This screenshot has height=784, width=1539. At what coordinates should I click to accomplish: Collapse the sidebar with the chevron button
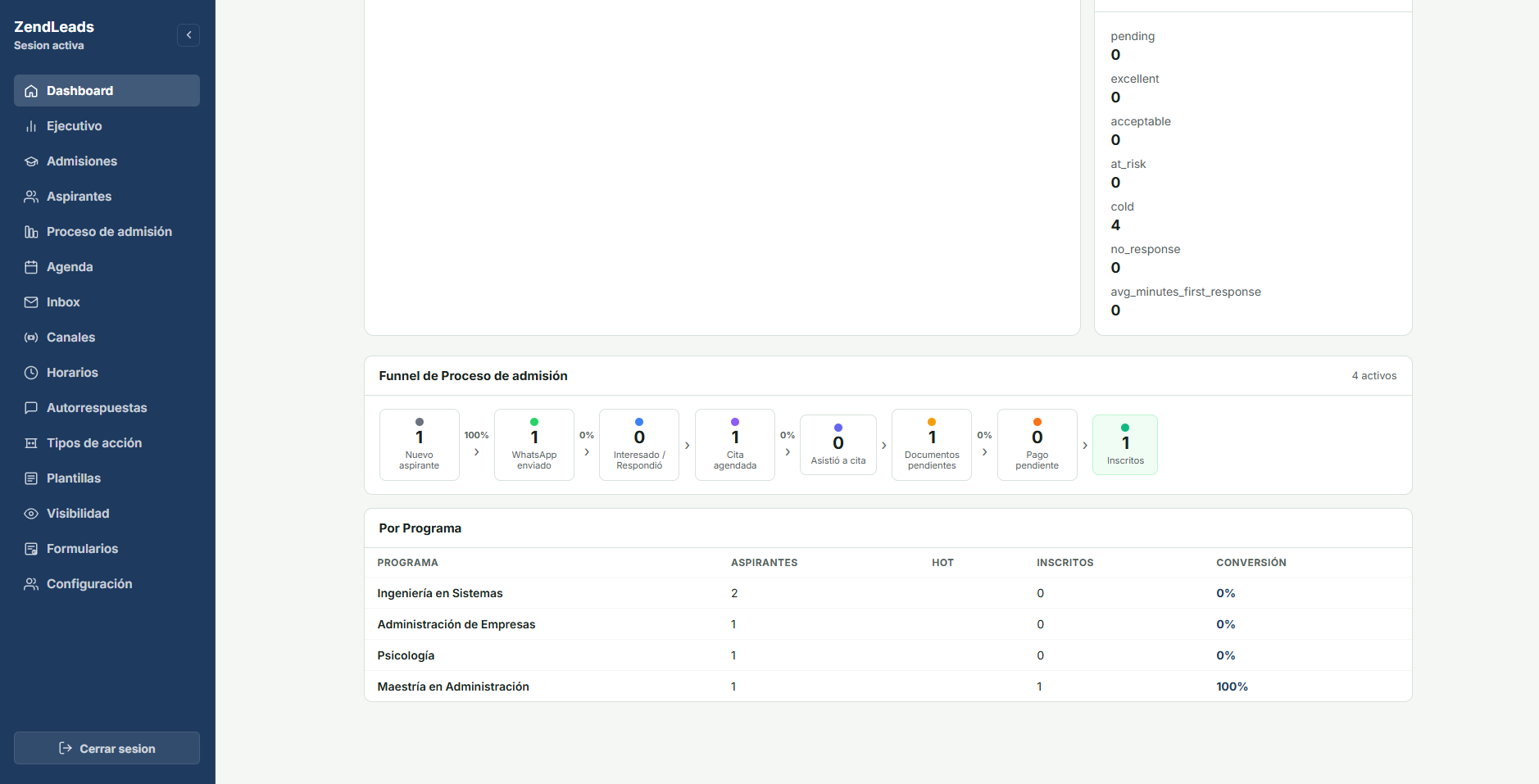tap(188, 35)
